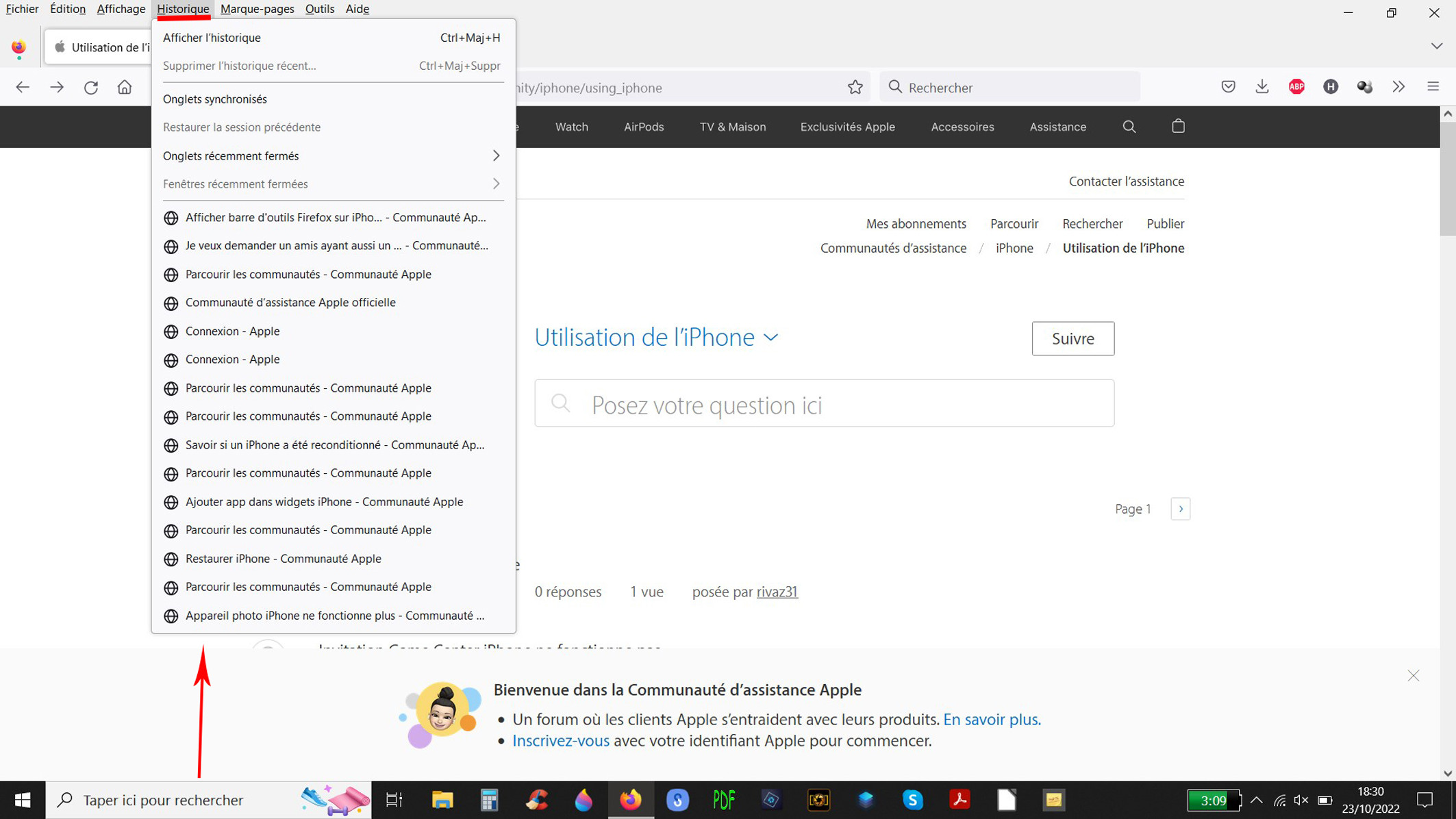
Task: Bookmark page with the star icon
Action: point(855,87)
